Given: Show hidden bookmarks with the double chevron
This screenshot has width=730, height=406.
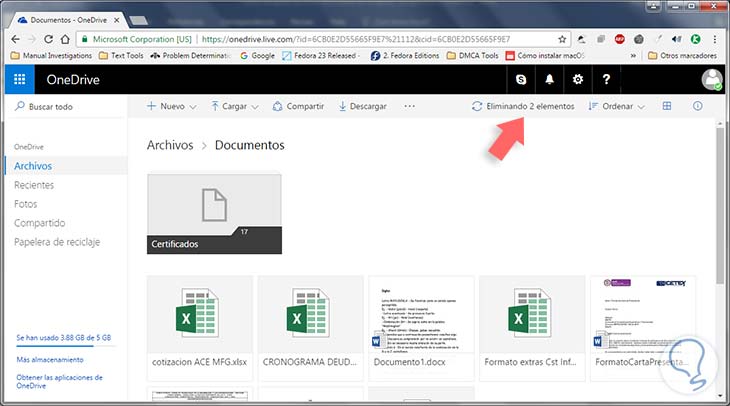Looking at the screenshot, I should coord(633,55).
